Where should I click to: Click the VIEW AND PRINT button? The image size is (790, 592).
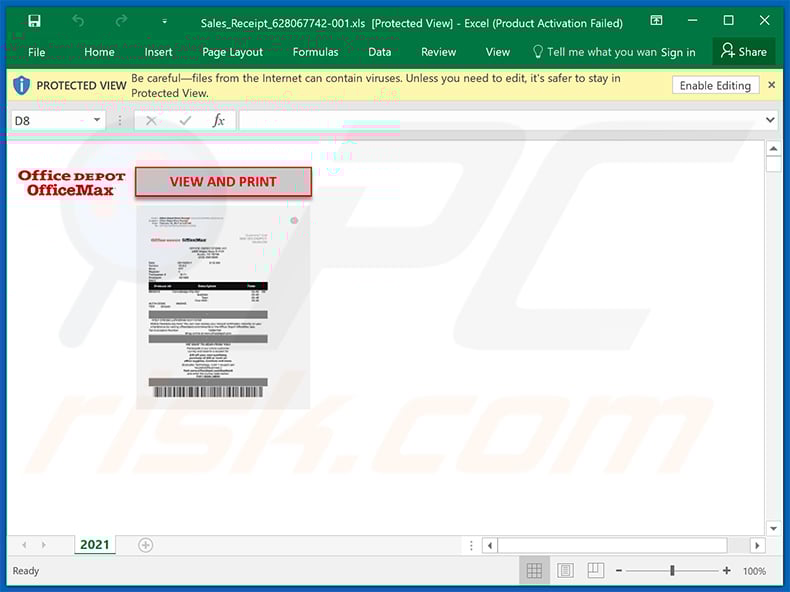(223, 182)
